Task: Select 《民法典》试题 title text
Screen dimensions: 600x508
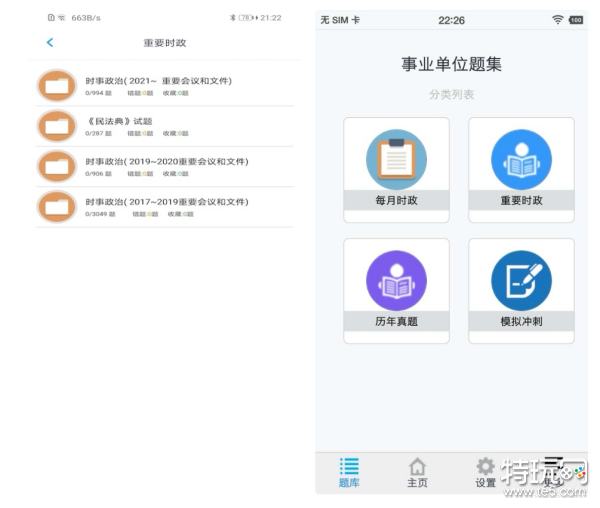Action: tap(118, 121)
